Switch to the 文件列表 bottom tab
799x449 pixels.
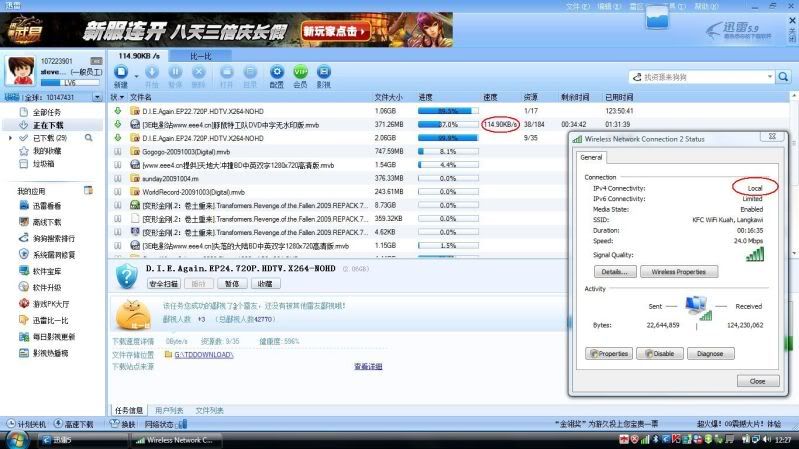(209, 410)
